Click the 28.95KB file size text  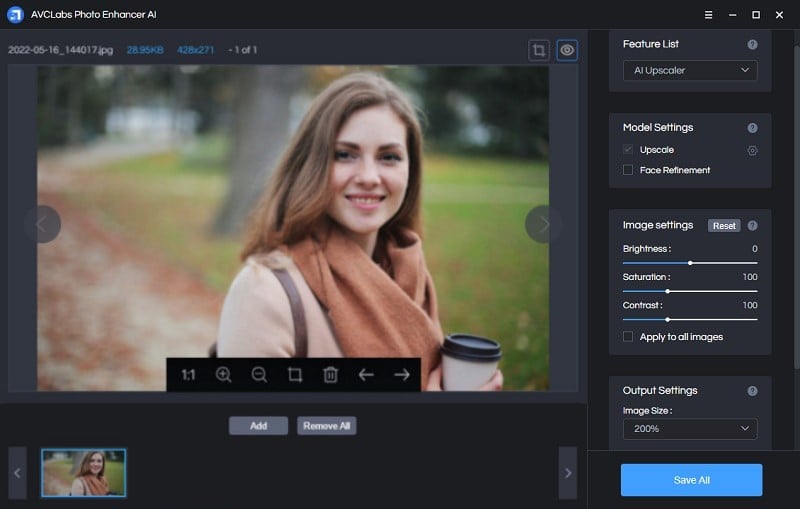click(145, 50)
